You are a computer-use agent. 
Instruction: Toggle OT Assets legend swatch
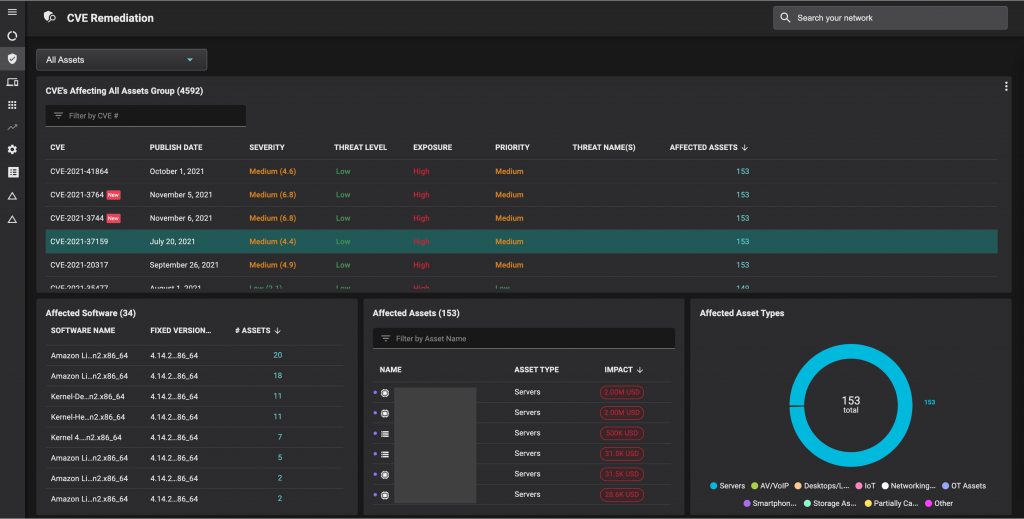click(945, 486)
